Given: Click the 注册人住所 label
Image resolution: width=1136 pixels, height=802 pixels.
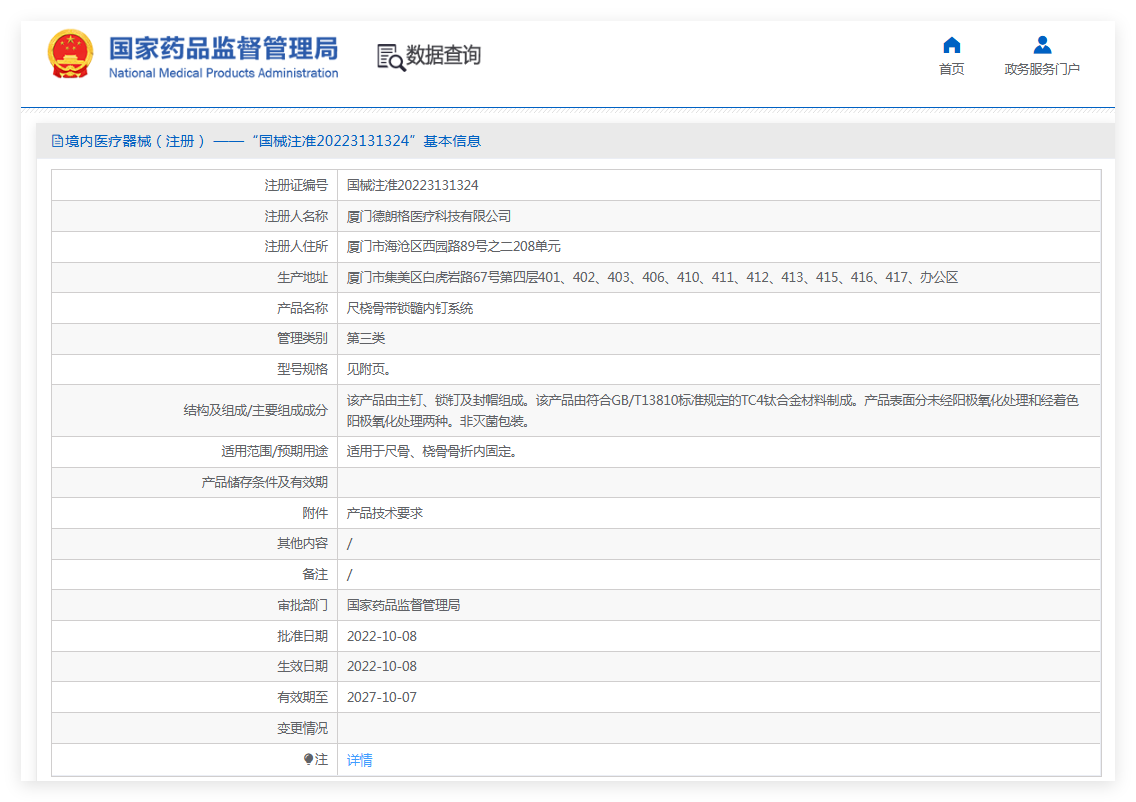Looking at the screenshot, I should 296,246.
